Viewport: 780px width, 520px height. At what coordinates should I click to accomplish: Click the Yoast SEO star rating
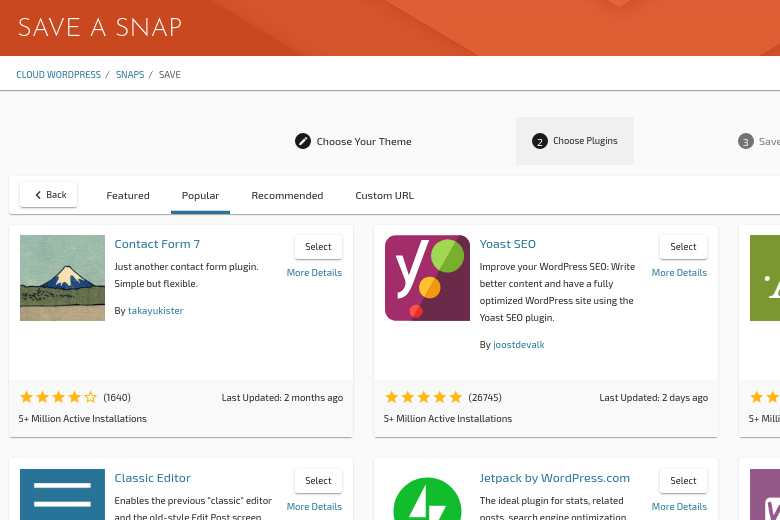pyautogui.click(x=423, y=397)
